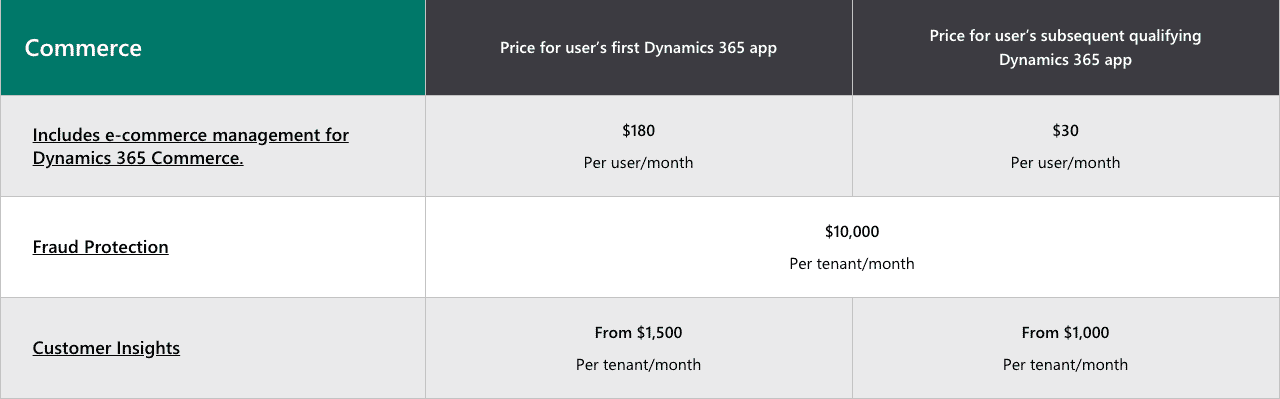Screen dimensions: 1280x399
Task: Select the Customer Insights row label cell
Action: click(213, 348)
